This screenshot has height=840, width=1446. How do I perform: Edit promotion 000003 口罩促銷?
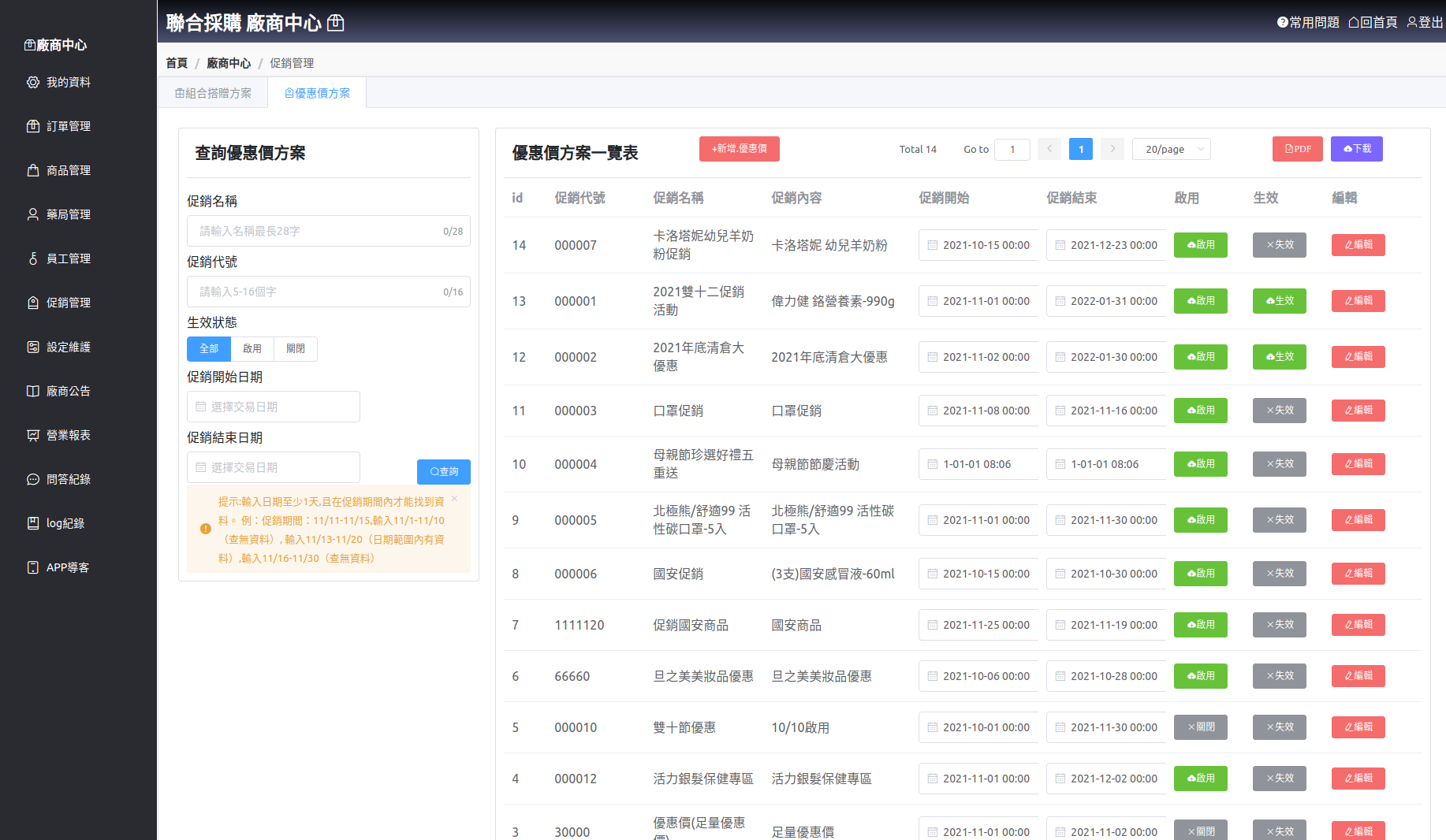coord(1358,411)
